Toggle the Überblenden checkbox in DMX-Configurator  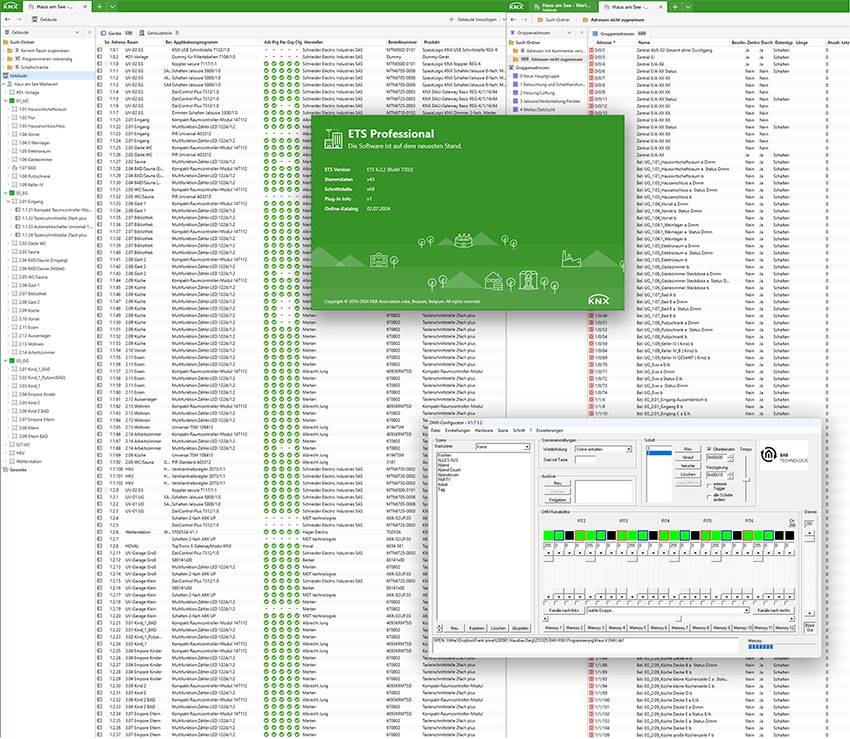point(709,449)
